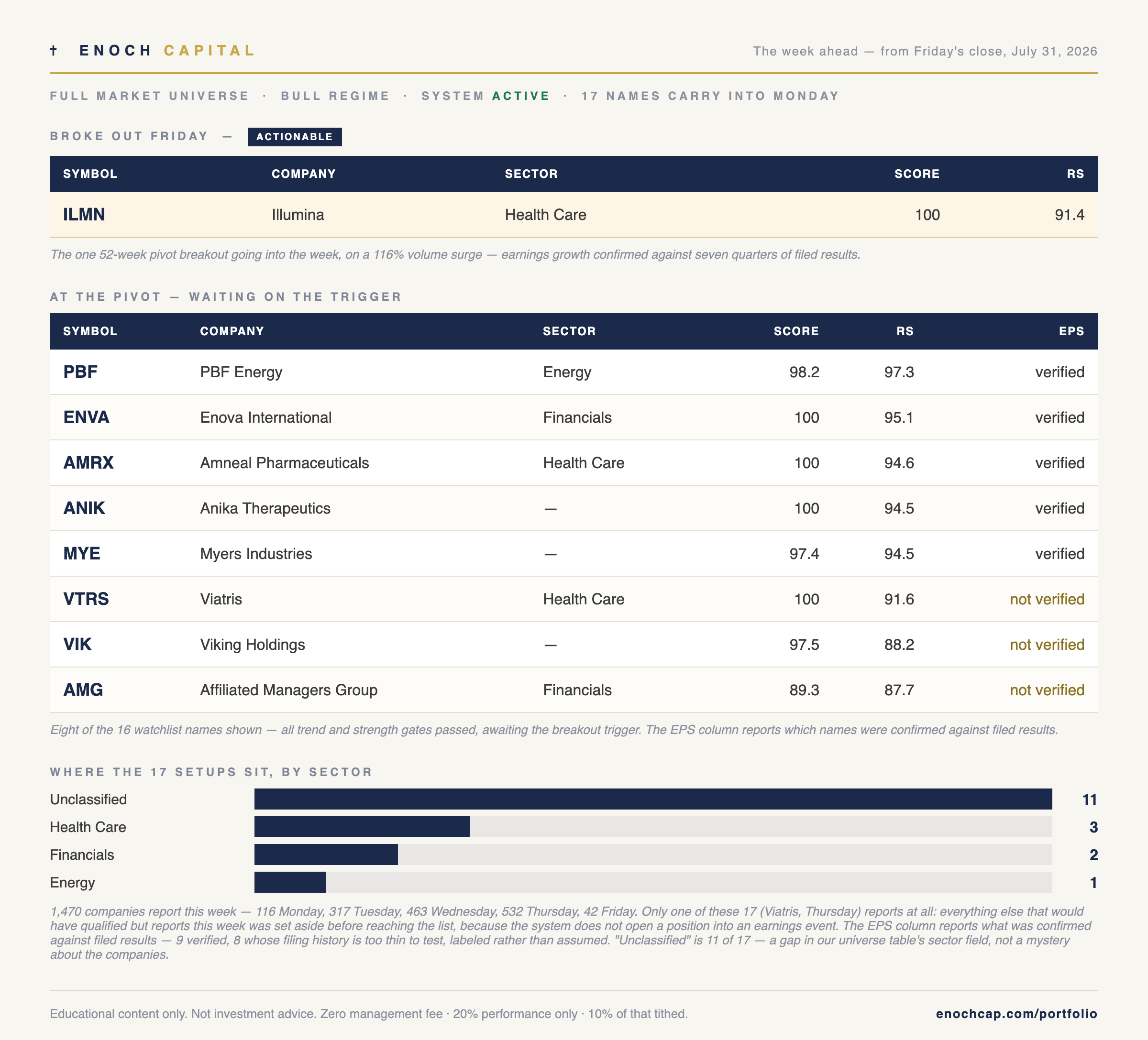The height and width of the screenshot is (1040, 1148).
Task: Click '17 NAMES CARRY INTO MONDAY'
Action: pyautogui.click(x=710, y=96)
